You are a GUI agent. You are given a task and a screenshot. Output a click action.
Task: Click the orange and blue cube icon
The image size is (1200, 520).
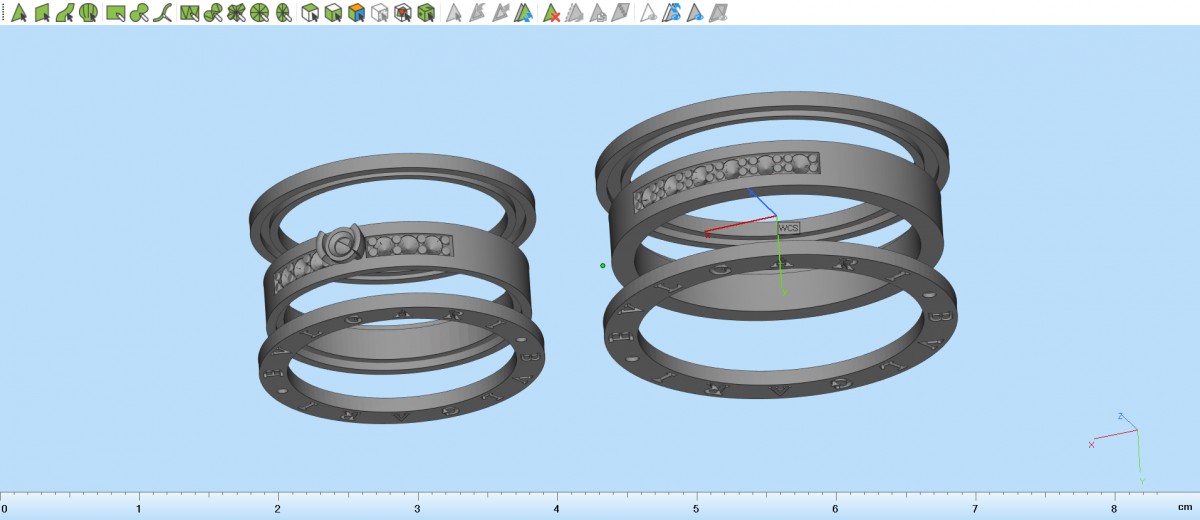[x=356, y=13]
